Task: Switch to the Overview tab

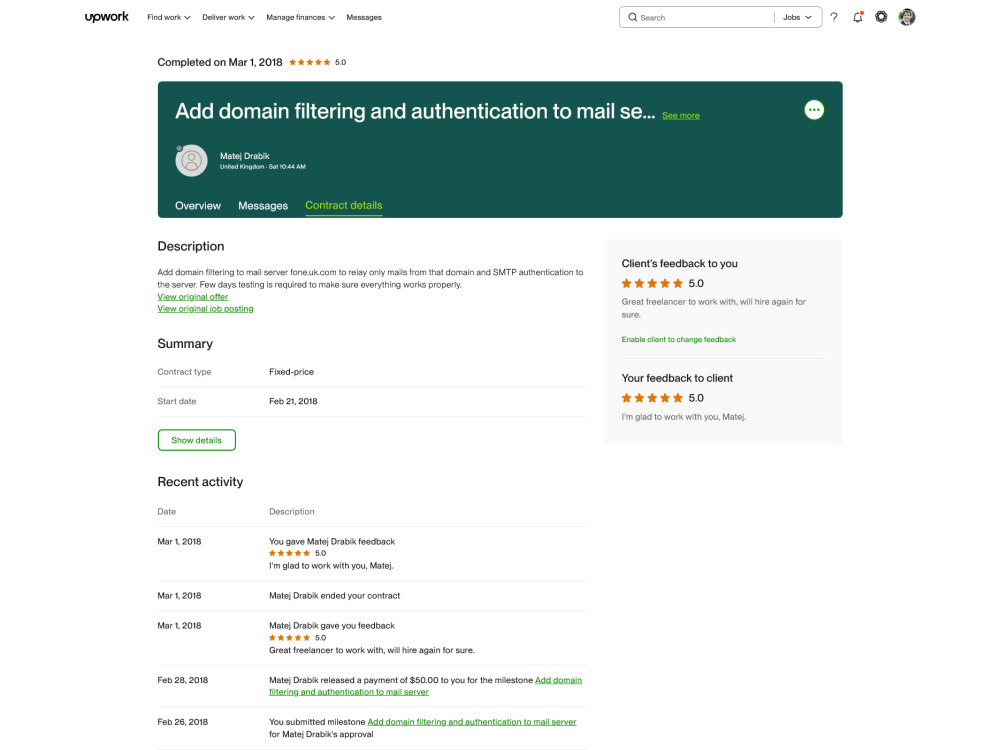Action: pos(198,205)
